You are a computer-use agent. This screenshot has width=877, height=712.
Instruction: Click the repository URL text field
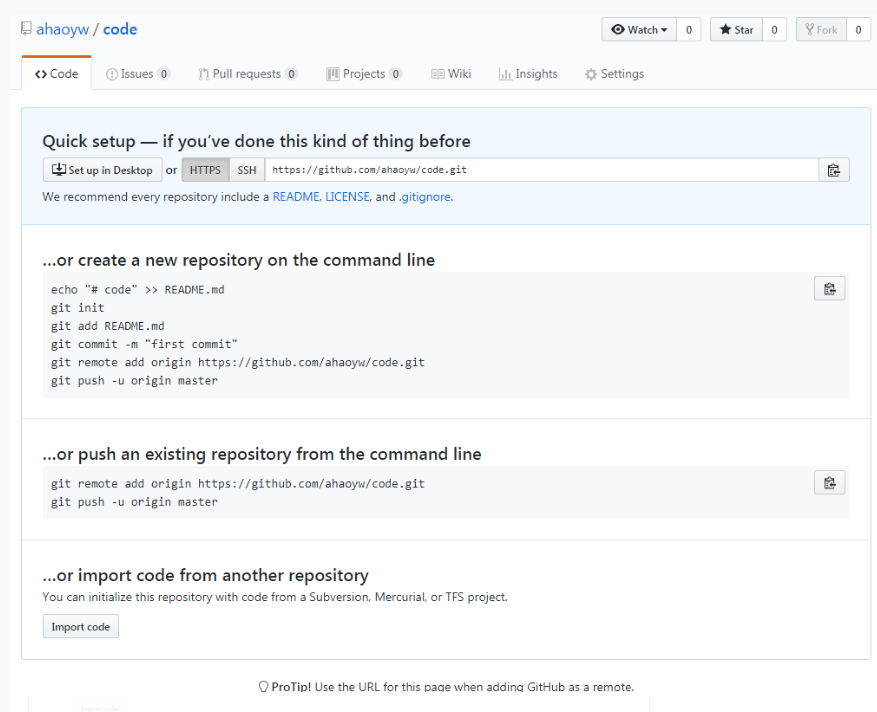click(x=540, y=170)
